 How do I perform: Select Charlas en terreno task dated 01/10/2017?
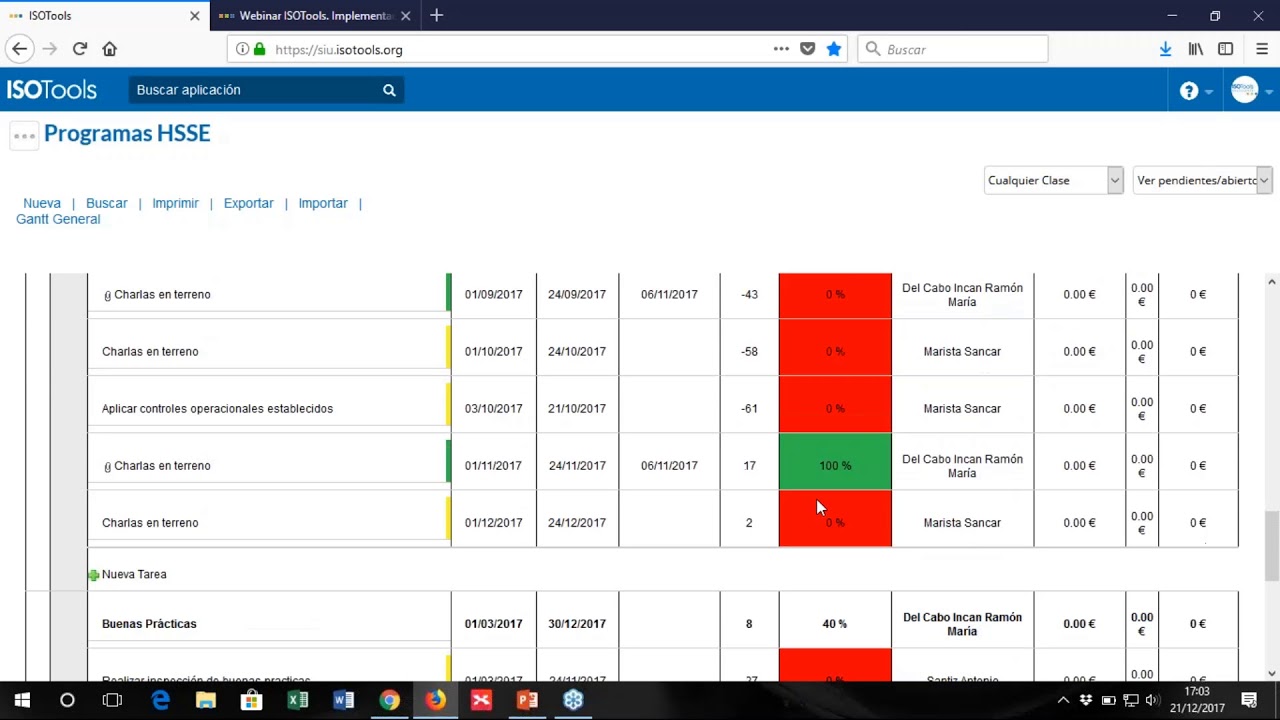click(x=150, y=352)
